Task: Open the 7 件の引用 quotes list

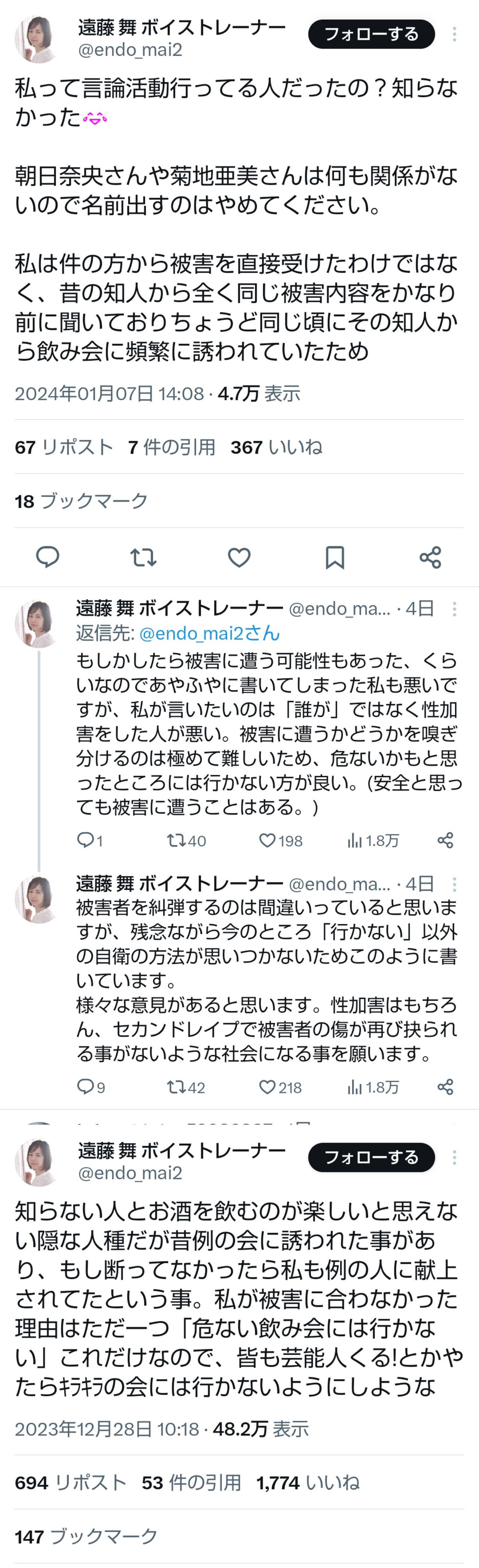Action: coord(172,447)
